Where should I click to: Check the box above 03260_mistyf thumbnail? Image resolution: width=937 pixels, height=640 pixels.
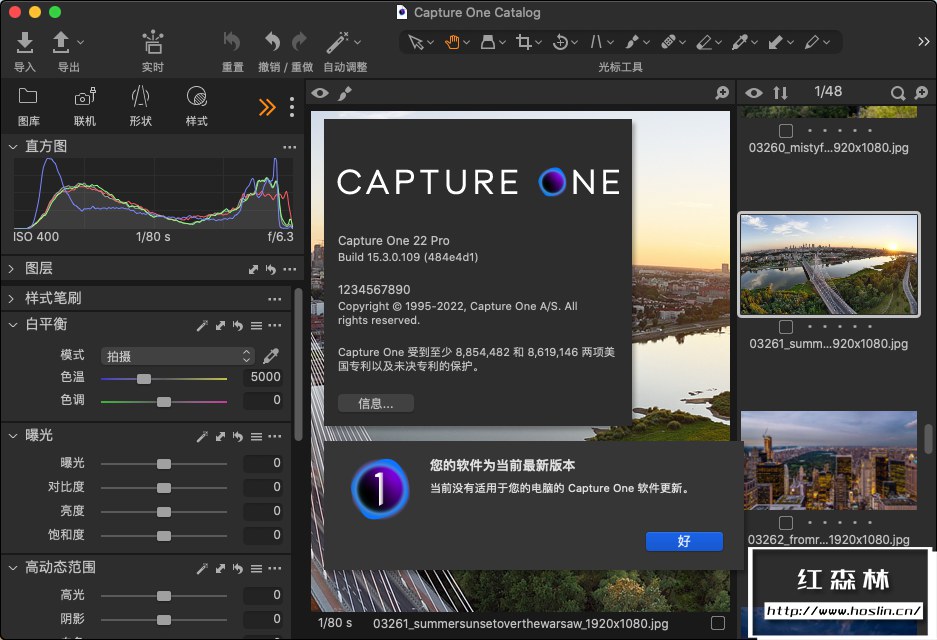click(786, 131)
